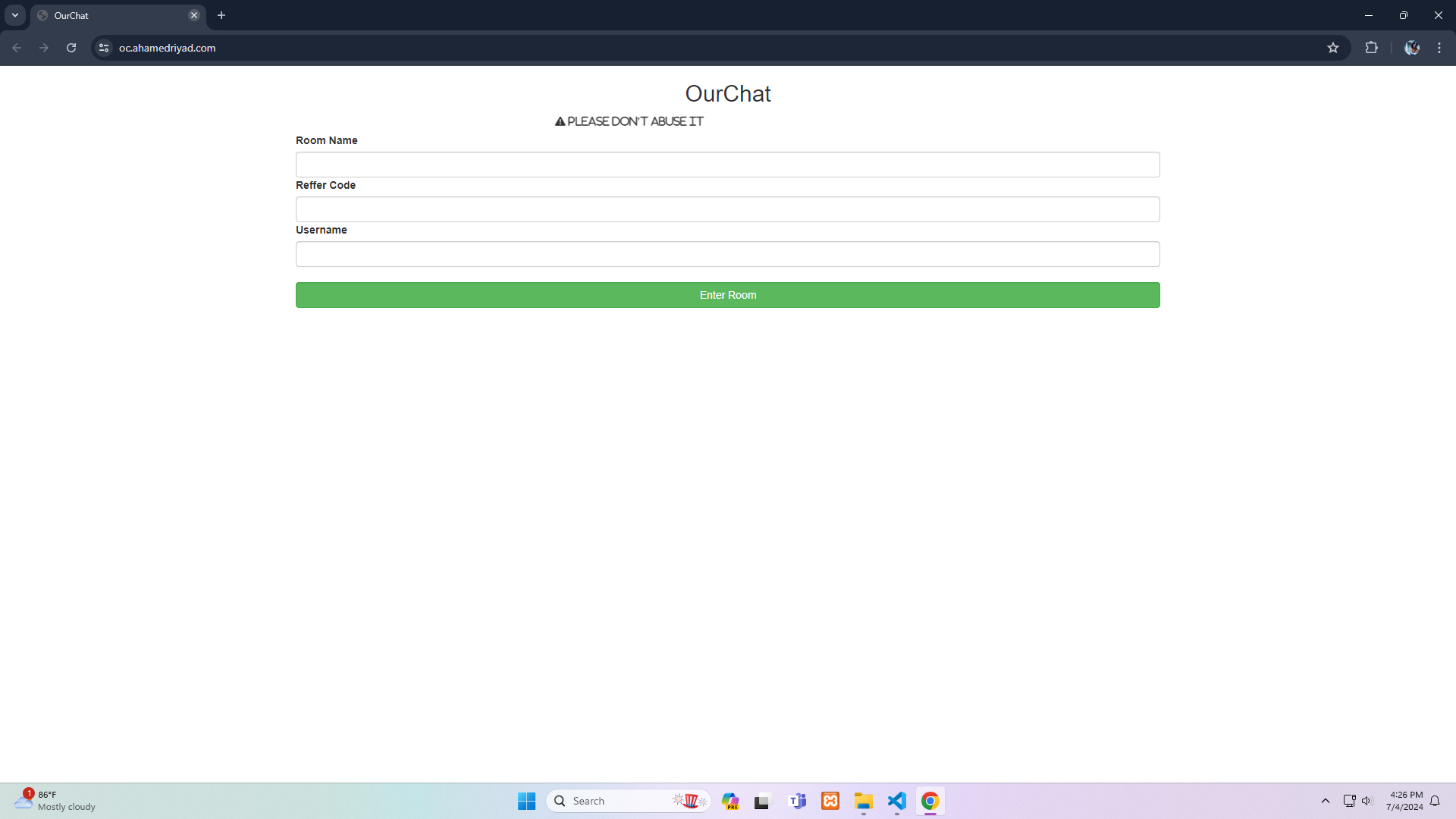This screenshot has height=819, width=1456.
Task: Open File Explorer from taskbar
Action: pyautogui.click(x=864, y=801)
